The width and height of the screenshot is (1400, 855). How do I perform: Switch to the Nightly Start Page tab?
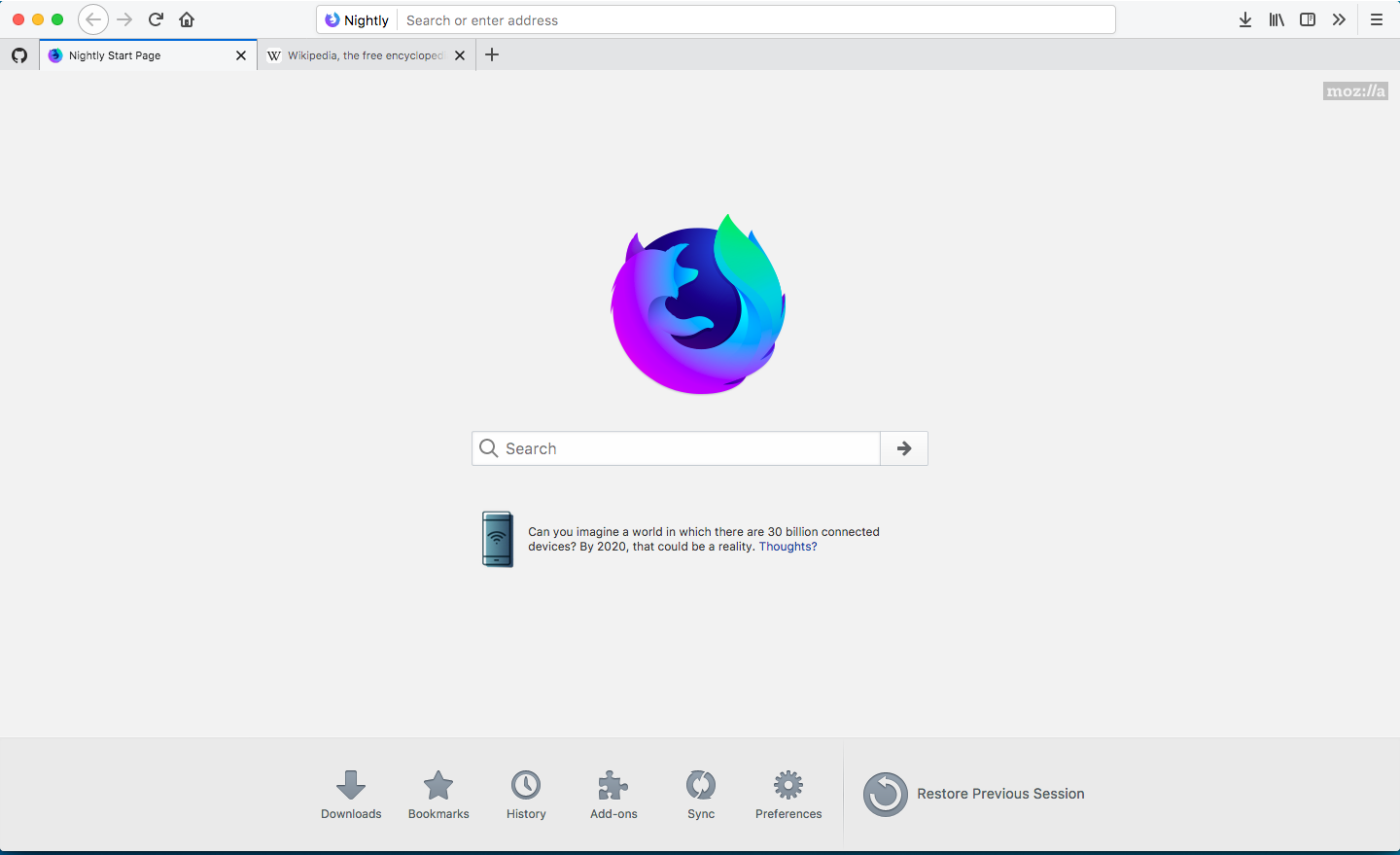click(x=148, y=55)
